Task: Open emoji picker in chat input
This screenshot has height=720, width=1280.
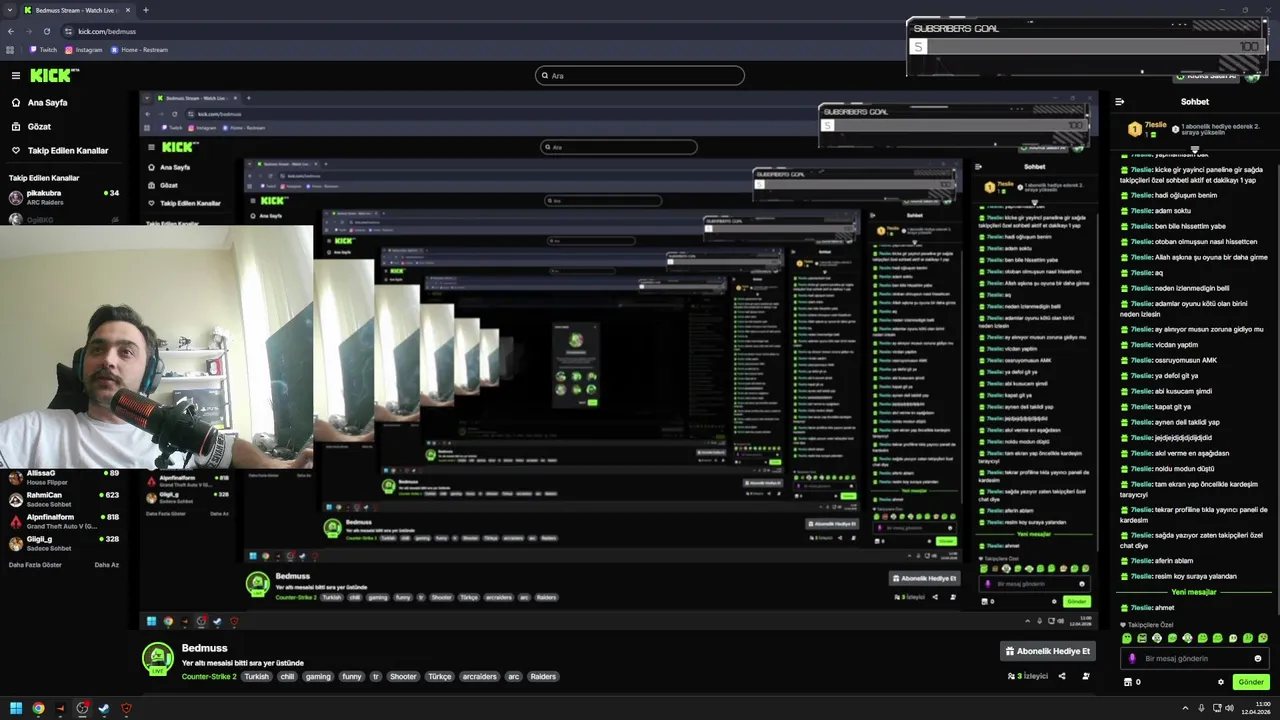Action: pyautogui.click(x=1258, y=658)
